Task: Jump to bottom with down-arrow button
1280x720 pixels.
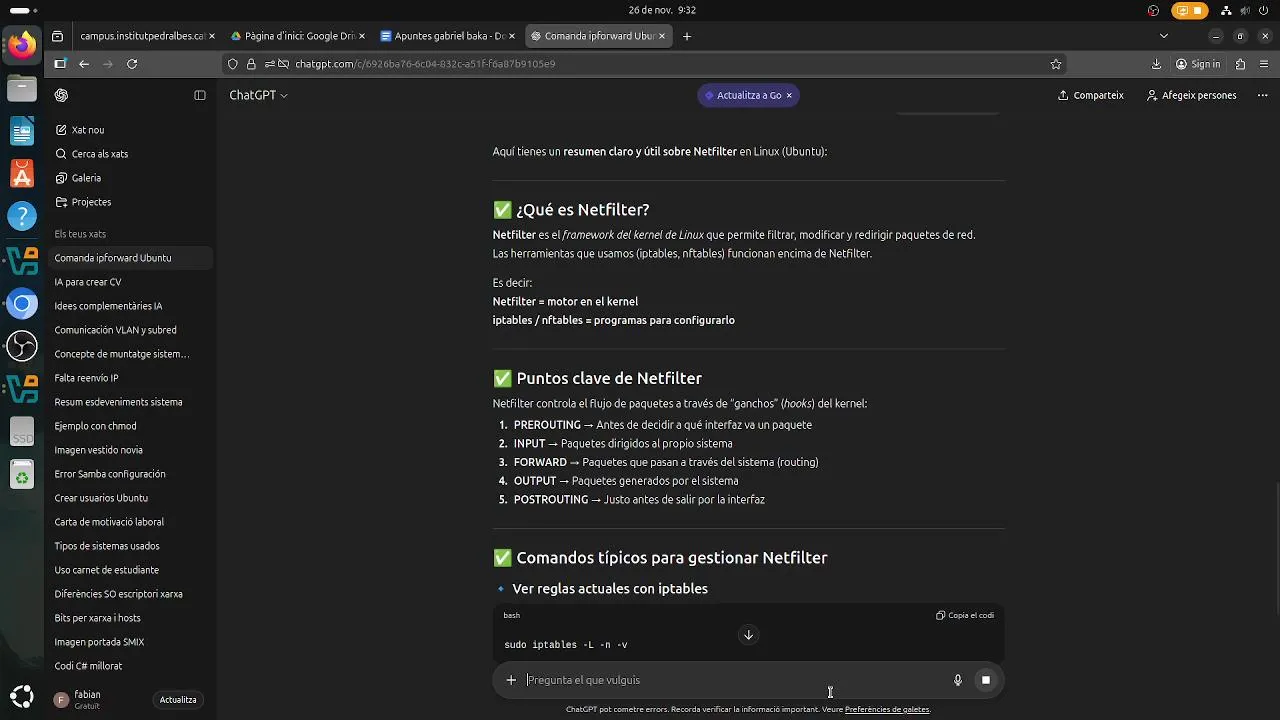Action: (x=748, y=635)
